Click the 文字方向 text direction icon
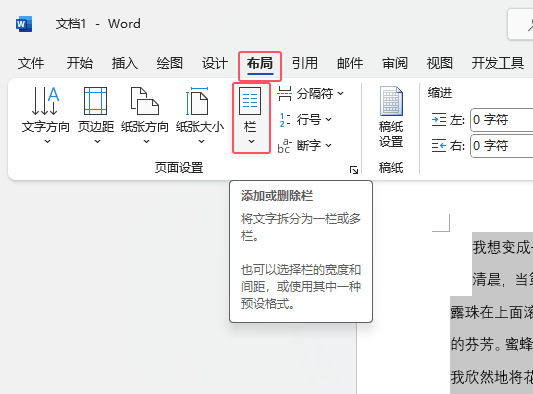 coord(46,101)
